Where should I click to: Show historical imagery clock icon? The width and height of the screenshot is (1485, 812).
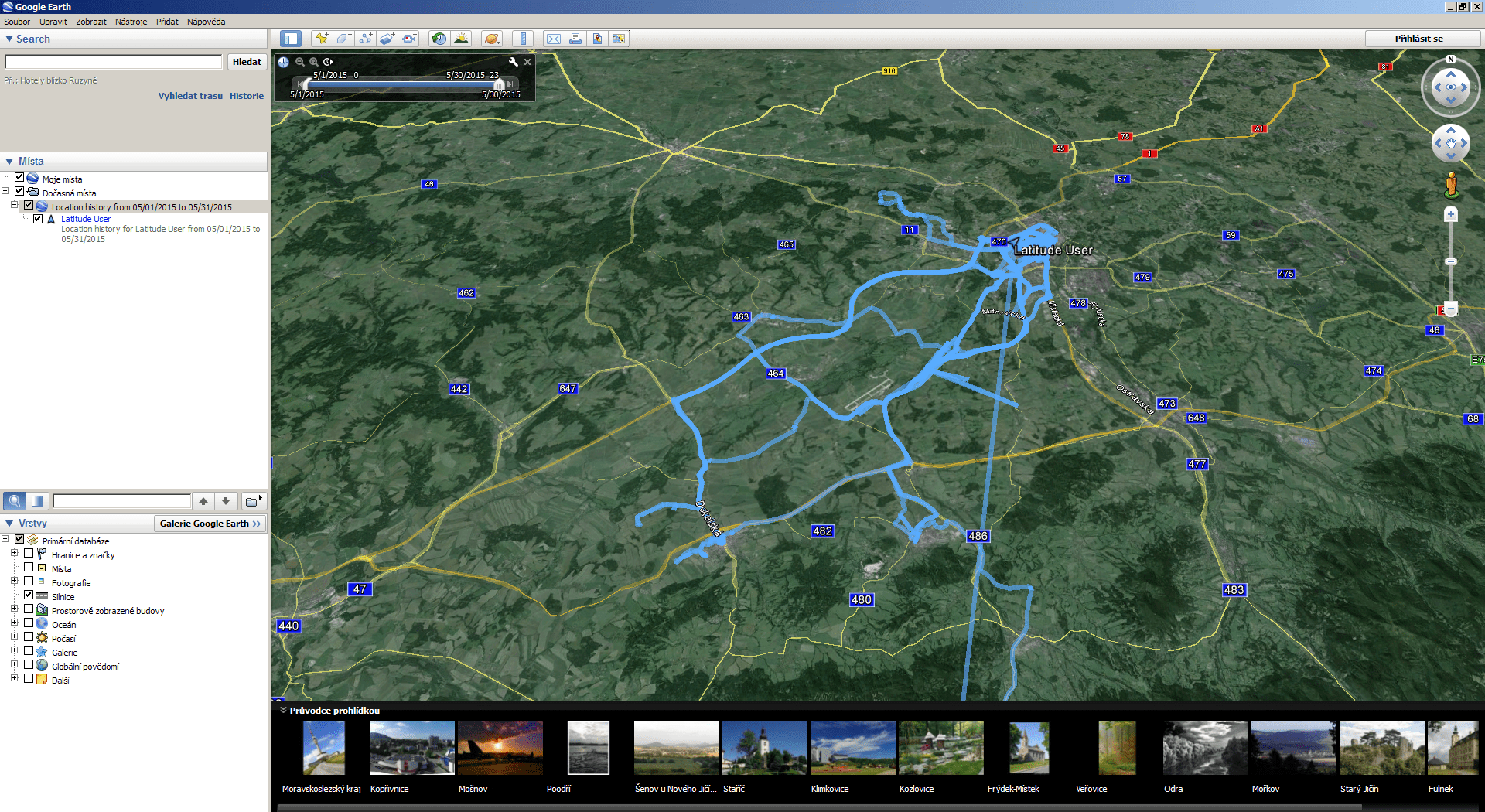(x=439, y=39)
